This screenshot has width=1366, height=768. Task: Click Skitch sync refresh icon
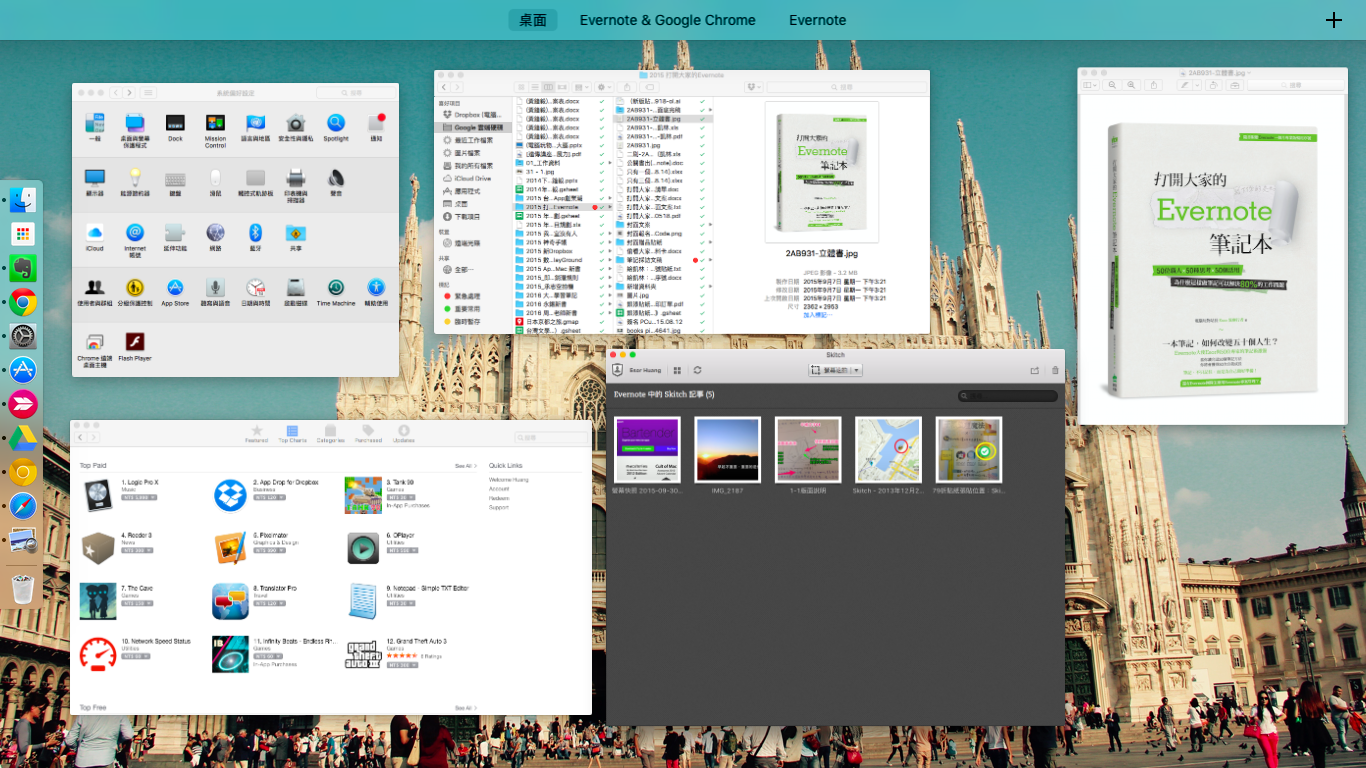tap(697, 370)
